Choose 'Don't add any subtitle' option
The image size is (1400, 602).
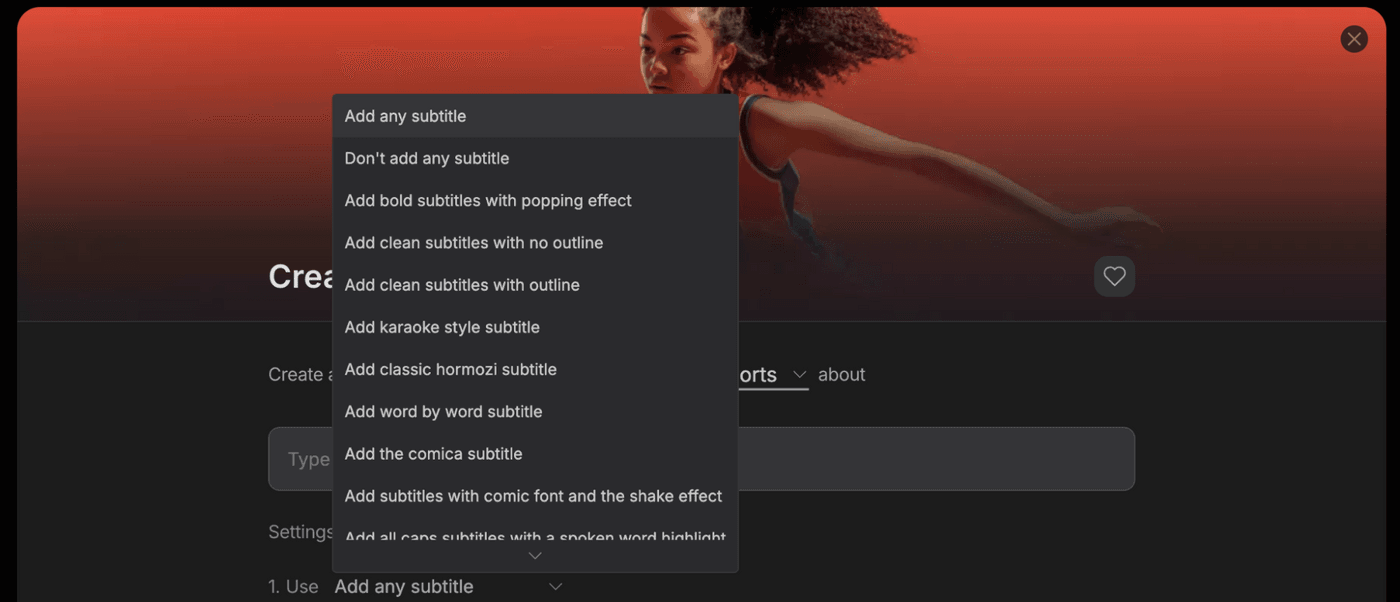coord(535,158)
